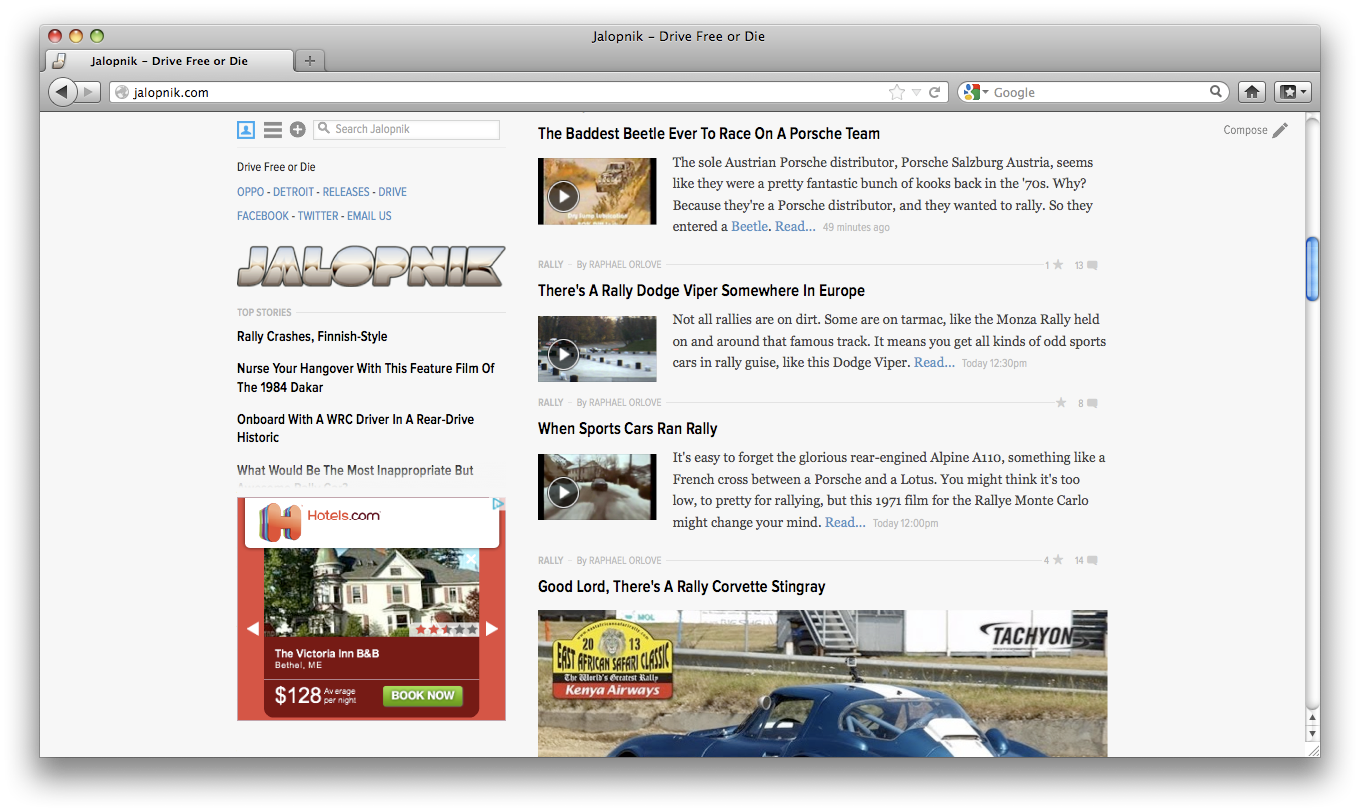This screenshot has width=1360, height=812.
Task: Open comments icon for Baddest Beetle article
Action: [x=1092, y=266]
